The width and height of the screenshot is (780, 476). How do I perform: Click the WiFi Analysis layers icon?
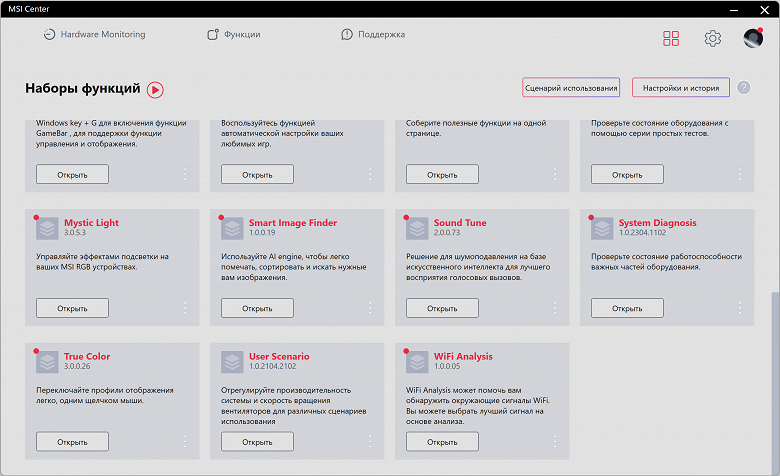(x=417, y=363)
